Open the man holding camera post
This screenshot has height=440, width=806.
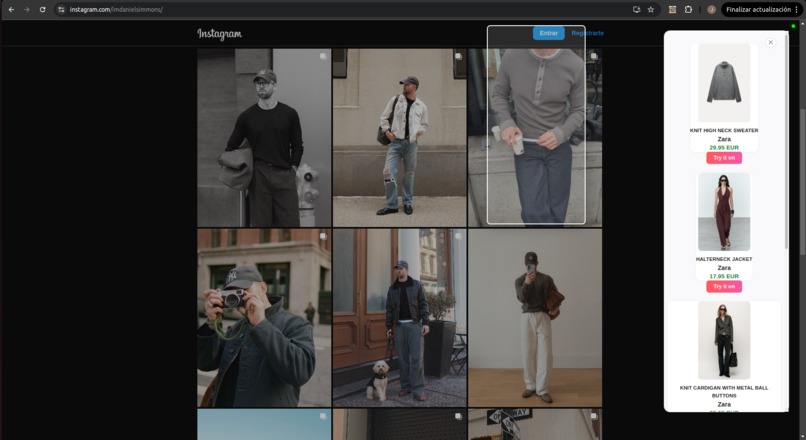(x=264, y=318)
